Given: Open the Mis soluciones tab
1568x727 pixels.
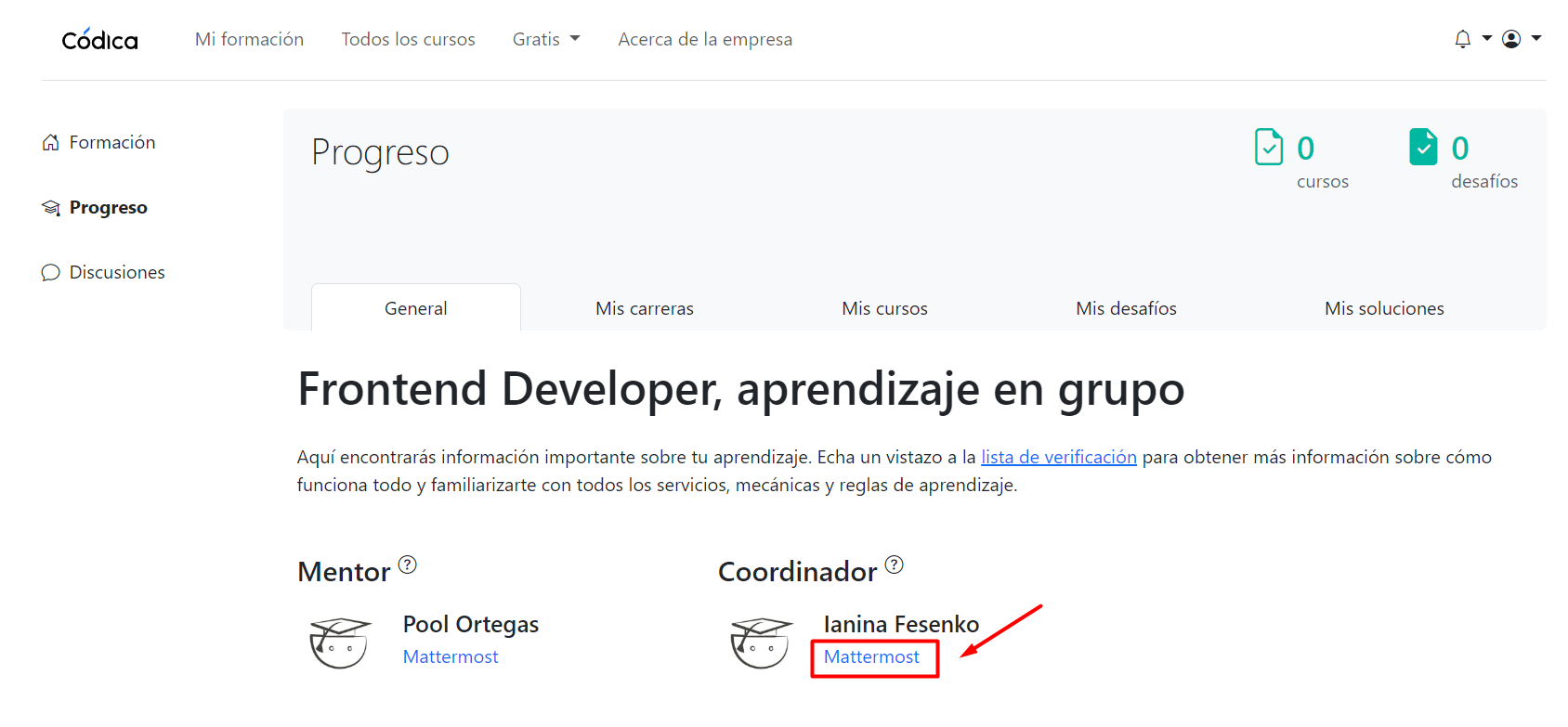Looking at the screenshot, I should tap(1384, 308).
